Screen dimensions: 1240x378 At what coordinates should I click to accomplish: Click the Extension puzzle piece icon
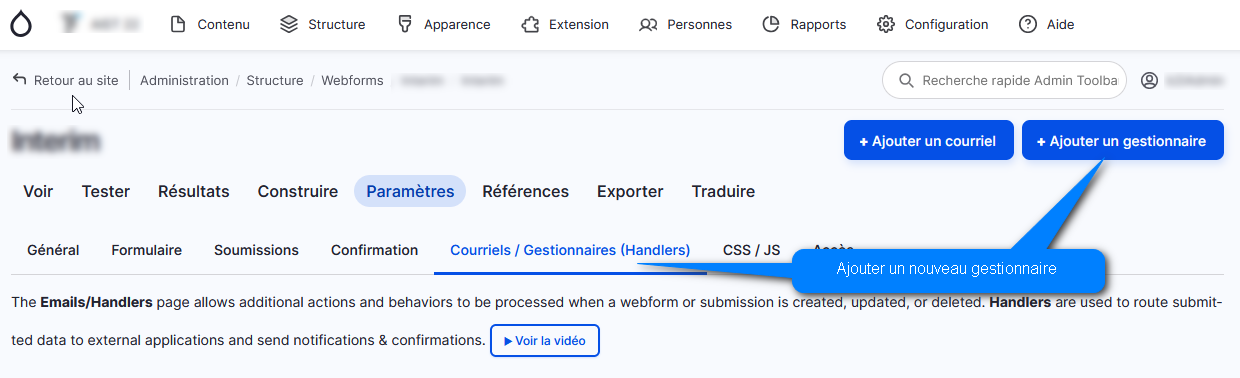pyautogui.click(x=530, y=24)
